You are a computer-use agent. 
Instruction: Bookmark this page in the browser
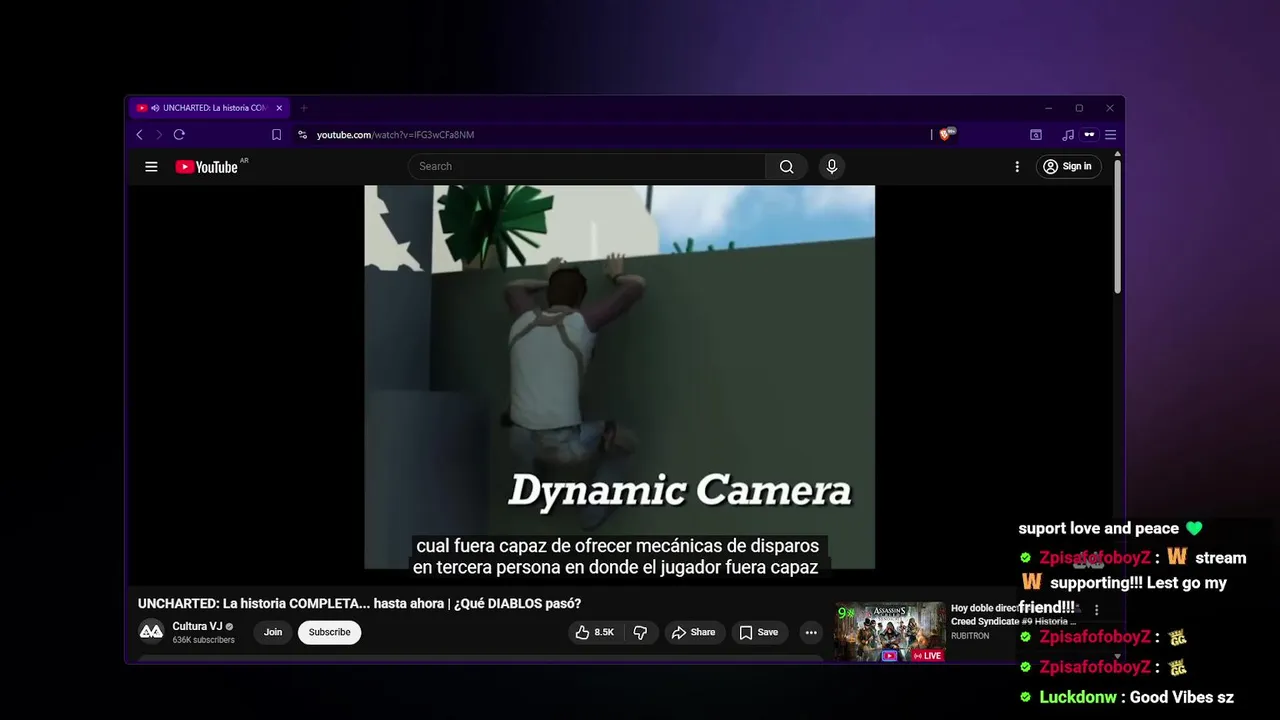tap(277, 135)
